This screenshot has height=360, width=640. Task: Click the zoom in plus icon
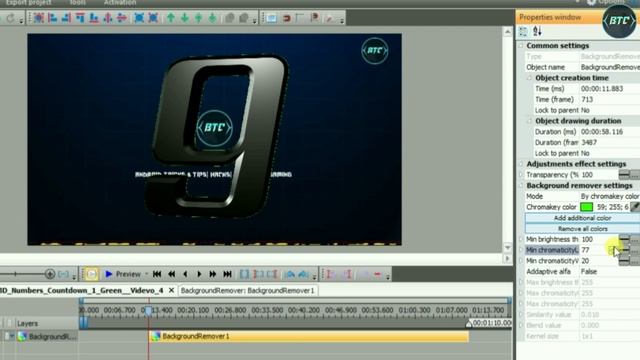tap(50, 274)
